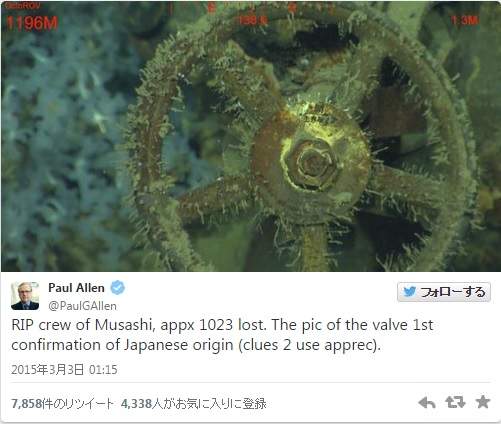Open the Musashi valve wheel photo
The width and height of the screenshot is (501, 424).
pyautogui.click(x=250, y=136)
